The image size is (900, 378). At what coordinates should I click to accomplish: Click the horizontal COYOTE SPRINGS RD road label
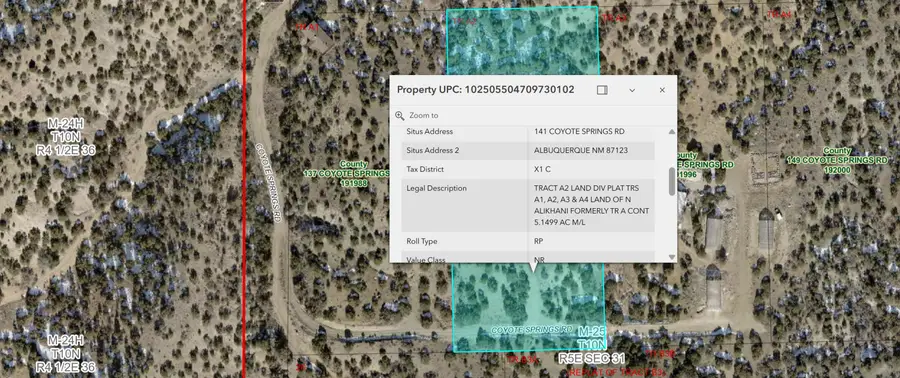click(532, 330)
